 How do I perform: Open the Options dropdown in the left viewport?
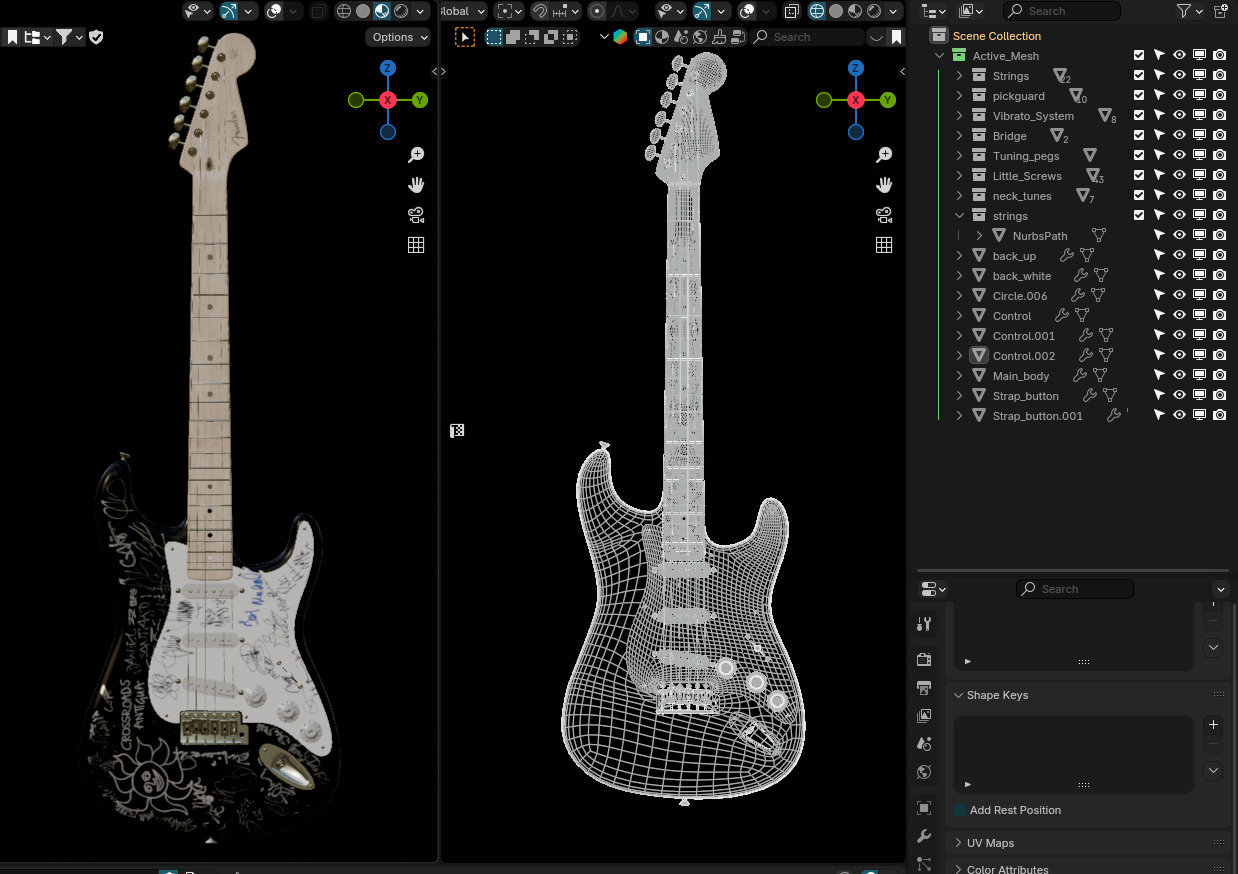(x=399, y=37)
